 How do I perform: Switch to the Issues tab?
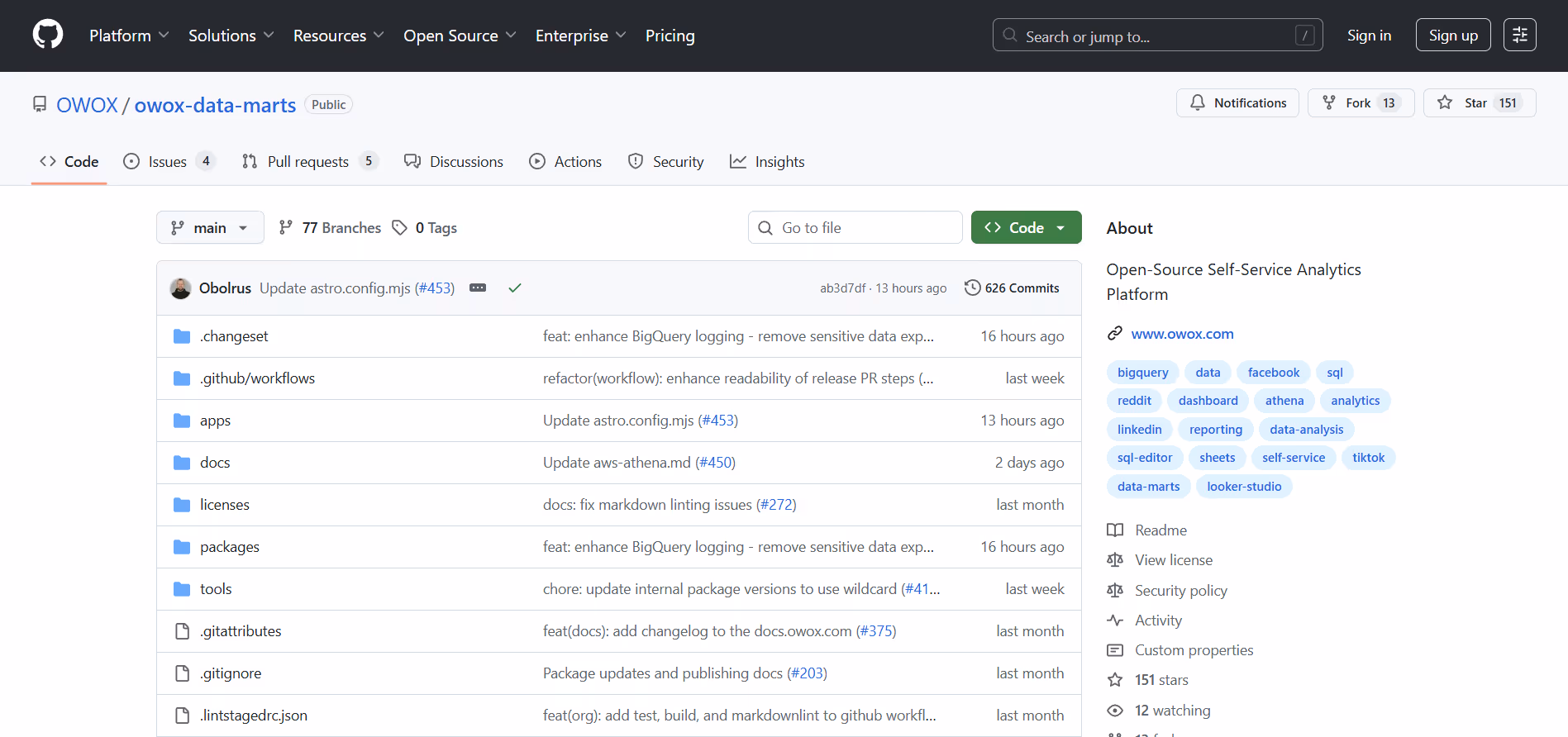[169, 162]
